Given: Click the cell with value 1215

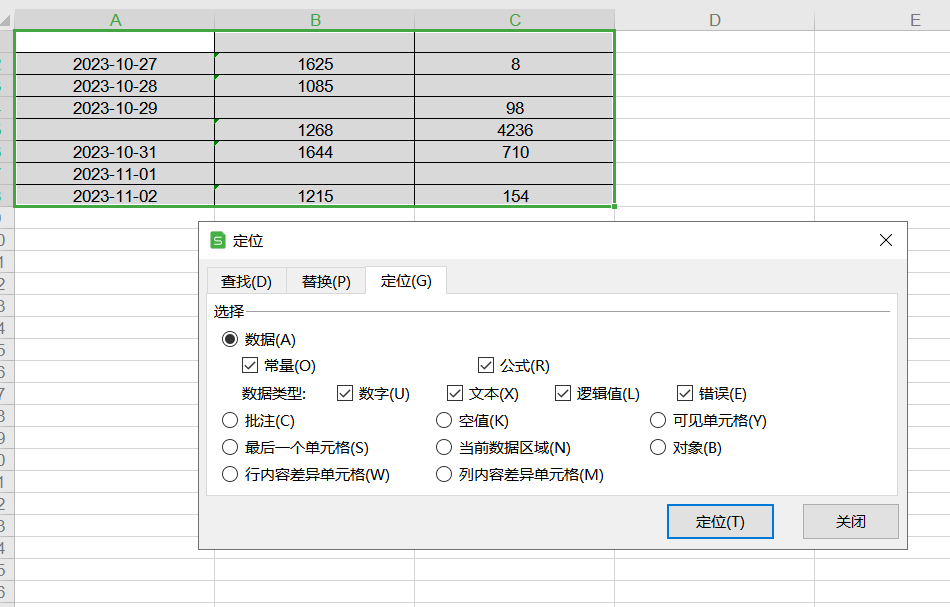Looking at the screenshot, I should pos(314,196).
